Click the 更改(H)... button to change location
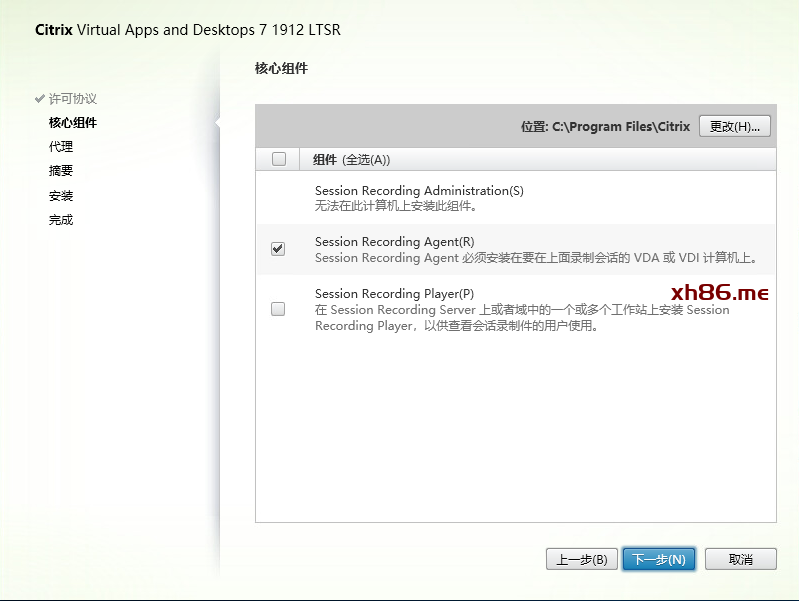The width and height of the screenshot is (799, 601). pos(735,127)
